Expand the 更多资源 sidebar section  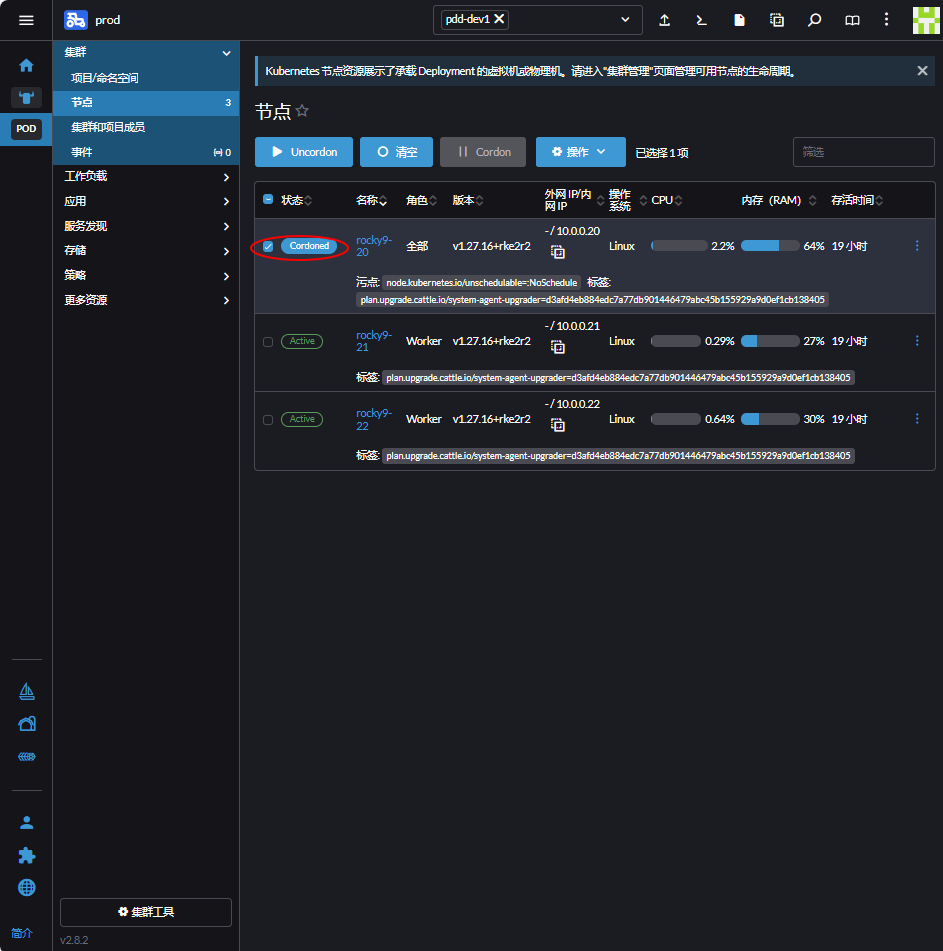click(226, 300)
